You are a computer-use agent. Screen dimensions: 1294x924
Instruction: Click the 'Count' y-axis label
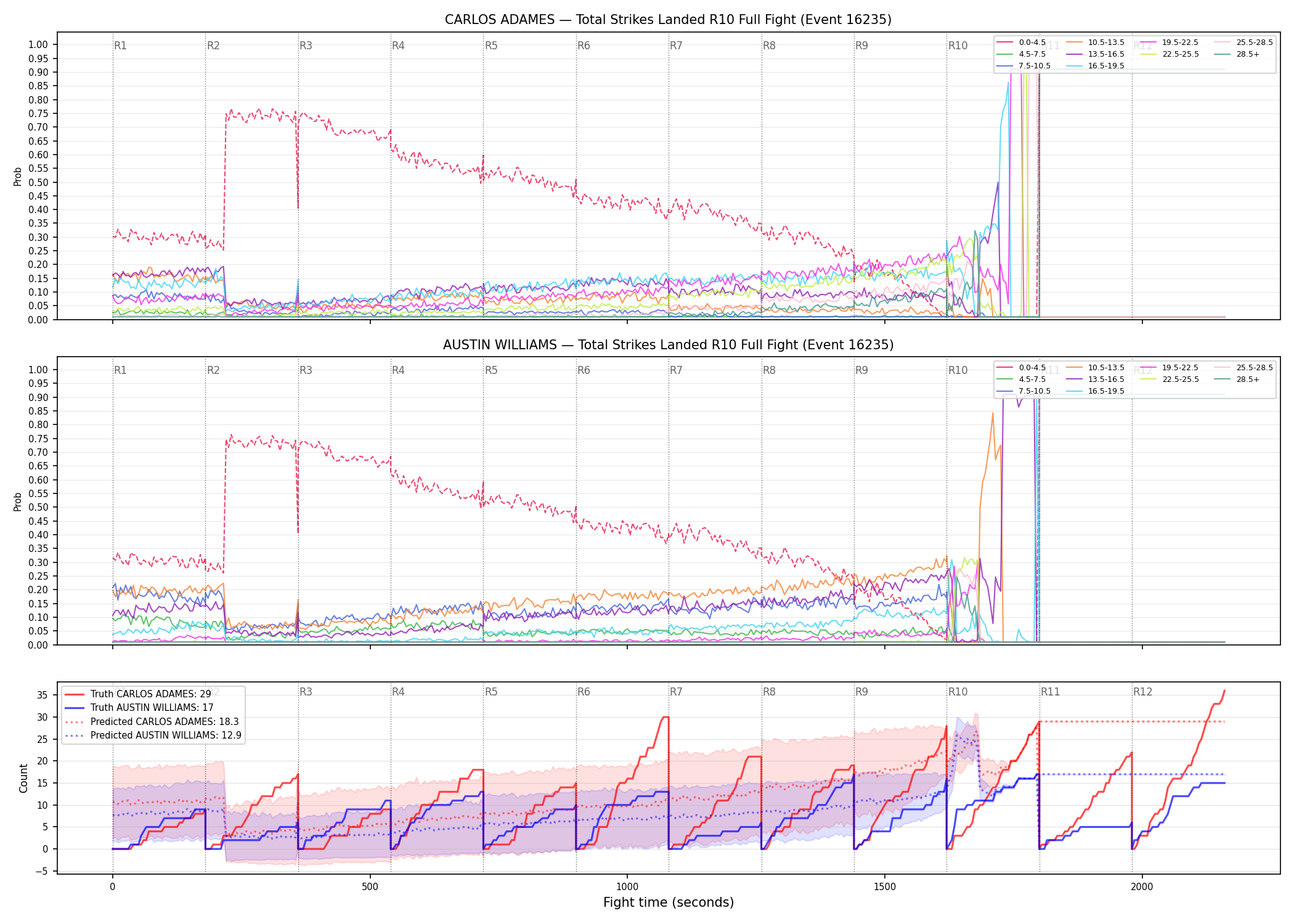(24, 778)
